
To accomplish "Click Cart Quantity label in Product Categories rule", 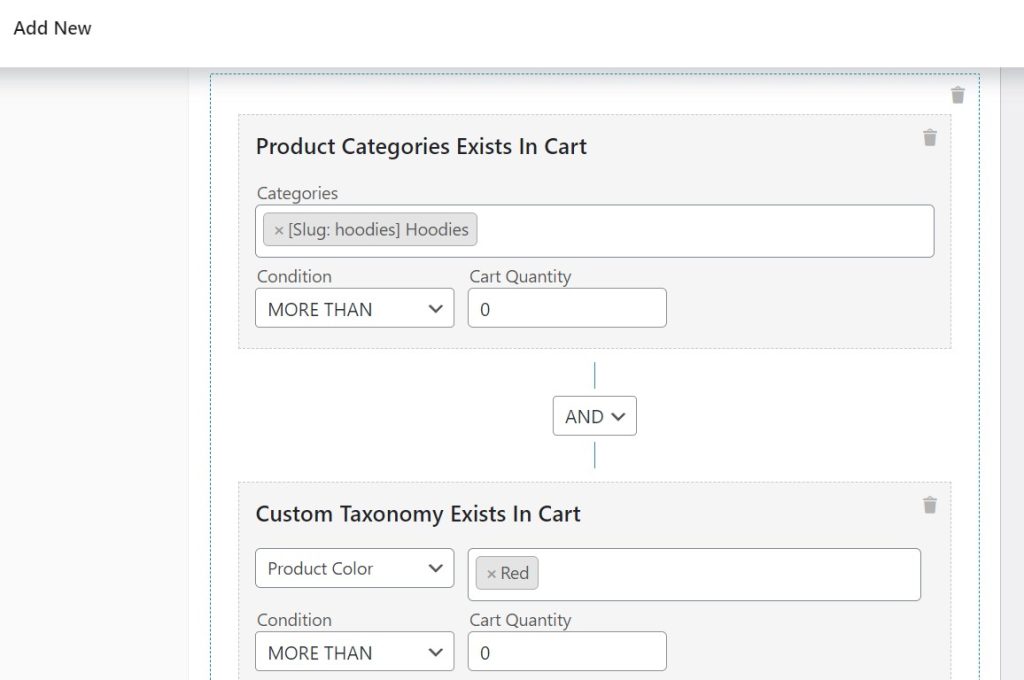I will tap(520, 277).
